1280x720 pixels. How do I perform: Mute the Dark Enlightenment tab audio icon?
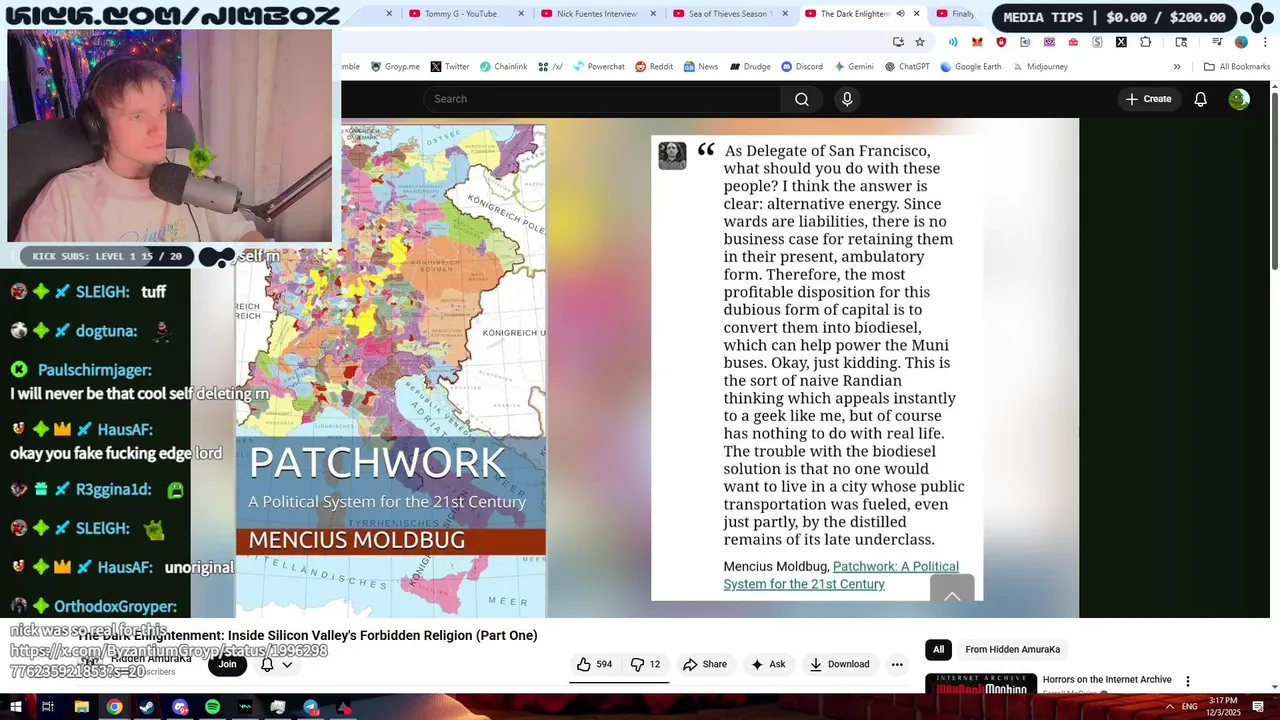coord(900,14)
